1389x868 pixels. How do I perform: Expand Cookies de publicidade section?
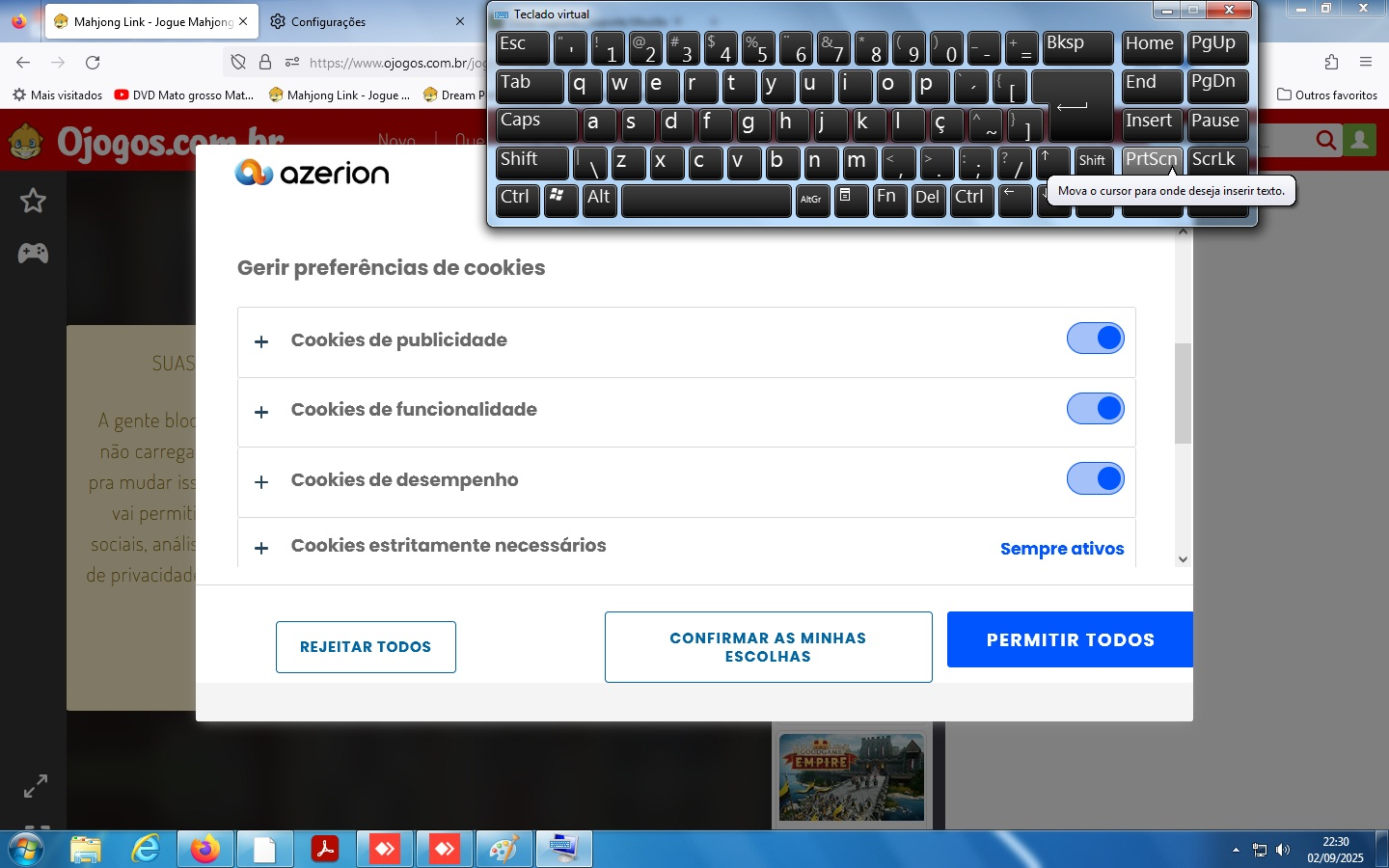click(261, 341)
